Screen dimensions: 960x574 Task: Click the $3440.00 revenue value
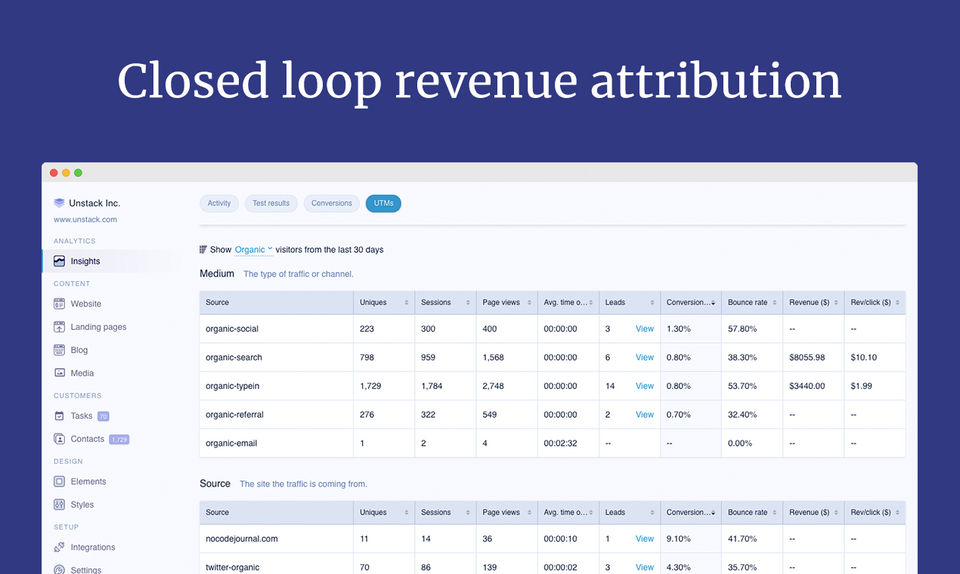(x=807, y=386)
